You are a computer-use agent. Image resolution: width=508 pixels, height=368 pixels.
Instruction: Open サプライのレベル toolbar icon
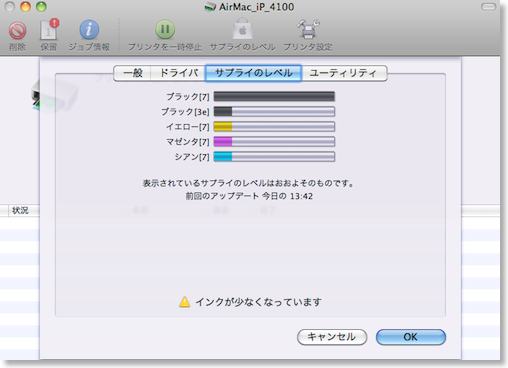coord(243,29)
